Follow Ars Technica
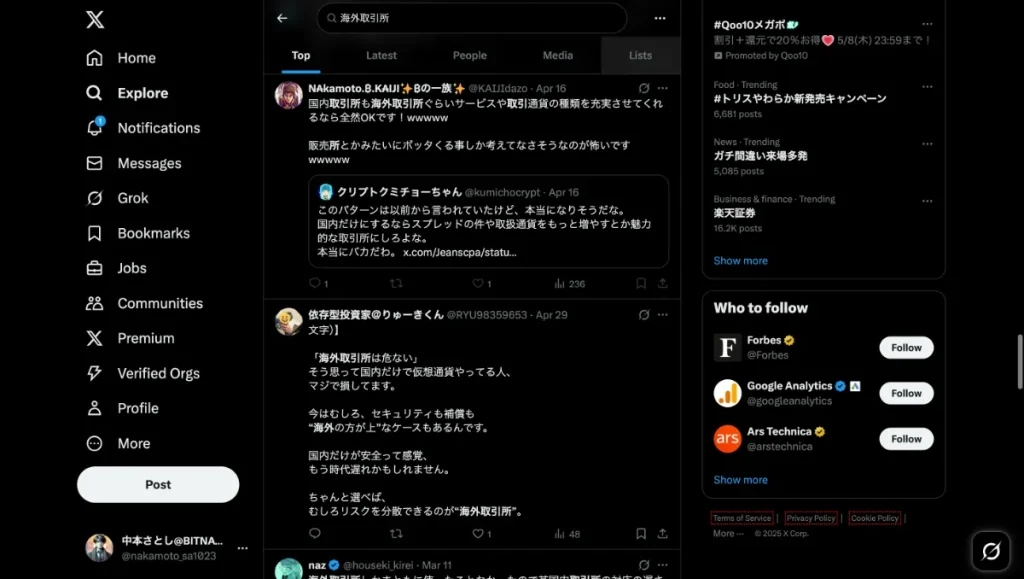 [906, 439]
